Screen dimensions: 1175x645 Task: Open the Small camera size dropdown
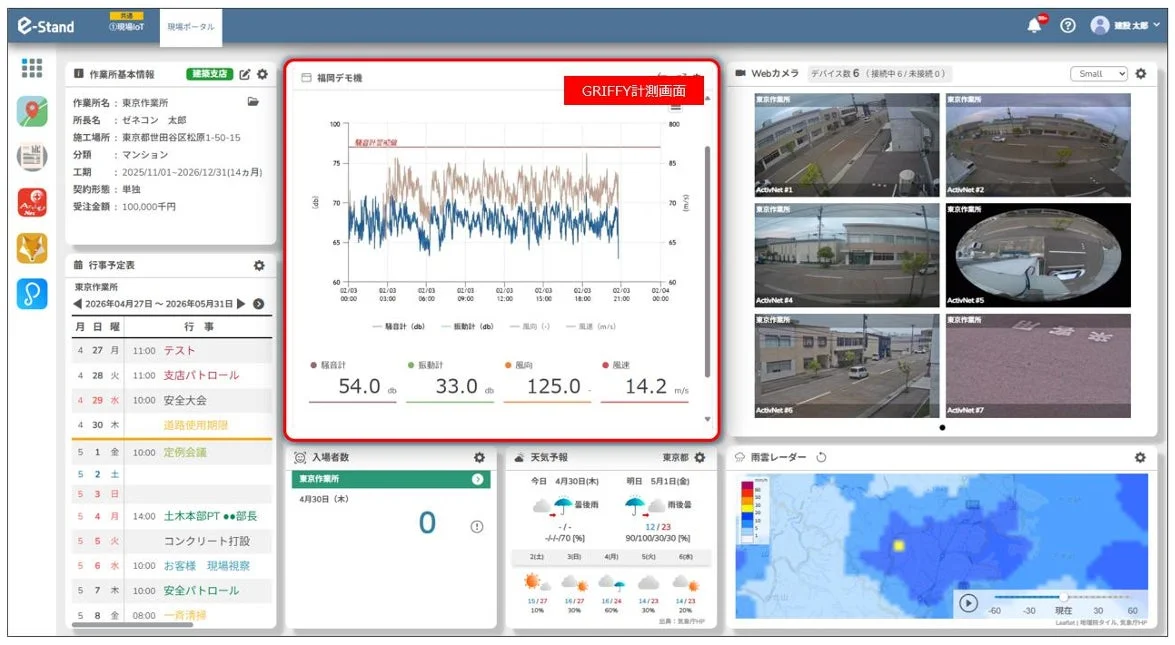(1099, 73)
